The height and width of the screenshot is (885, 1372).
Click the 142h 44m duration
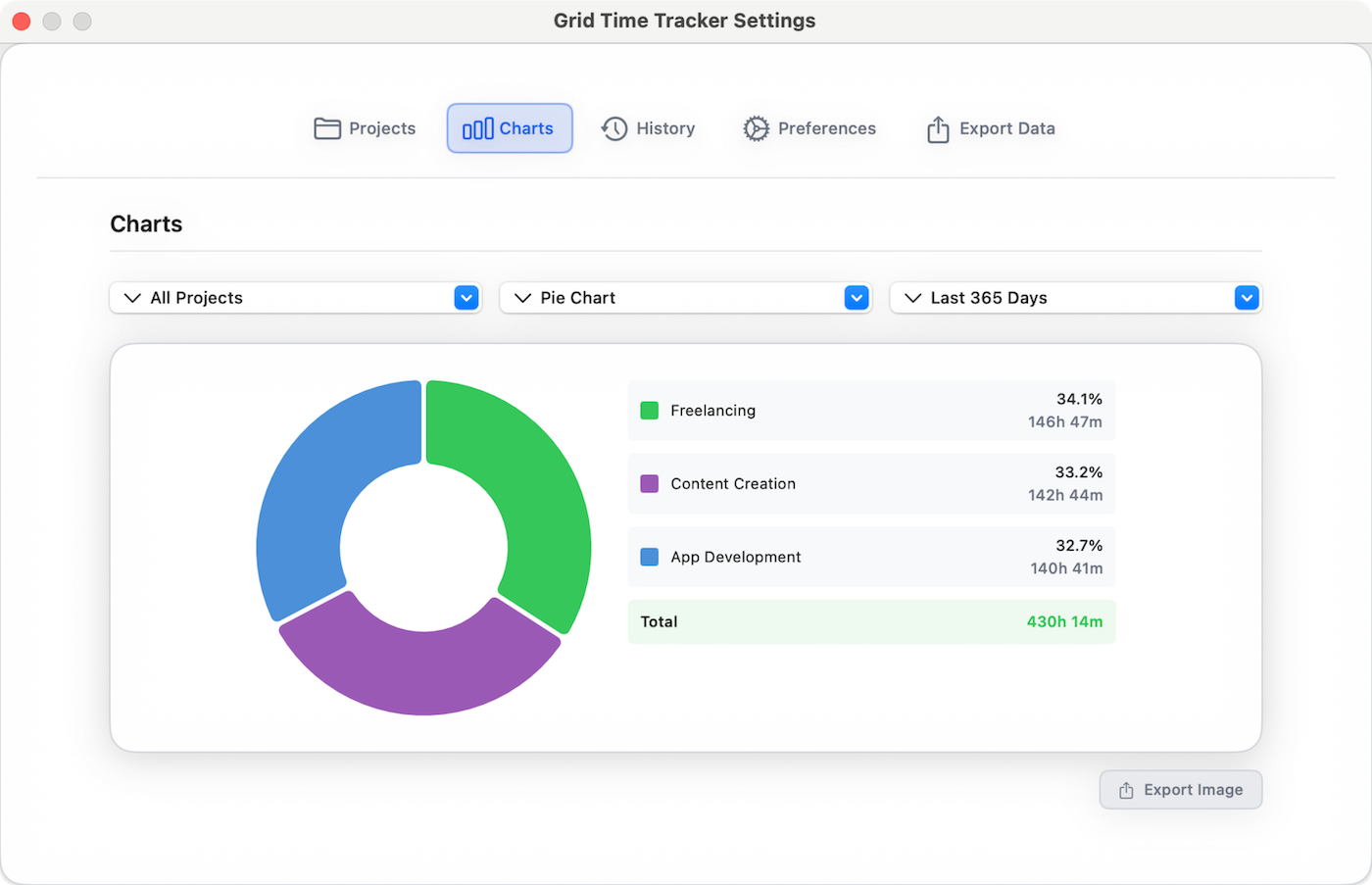(1065, 496)
